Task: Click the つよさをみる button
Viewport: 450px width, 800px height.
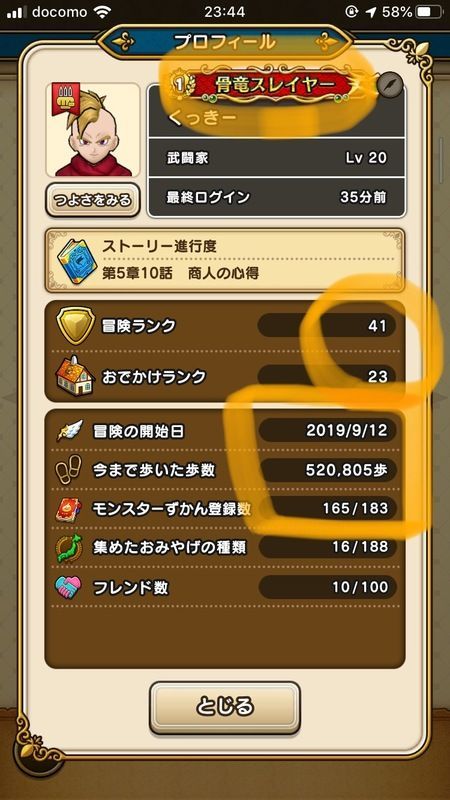Action: 92,200
